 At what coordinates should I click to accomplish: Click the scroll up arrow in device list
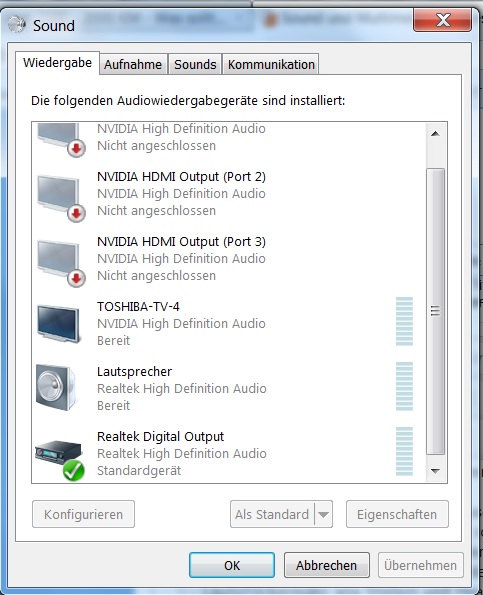(x=435, y=134)
